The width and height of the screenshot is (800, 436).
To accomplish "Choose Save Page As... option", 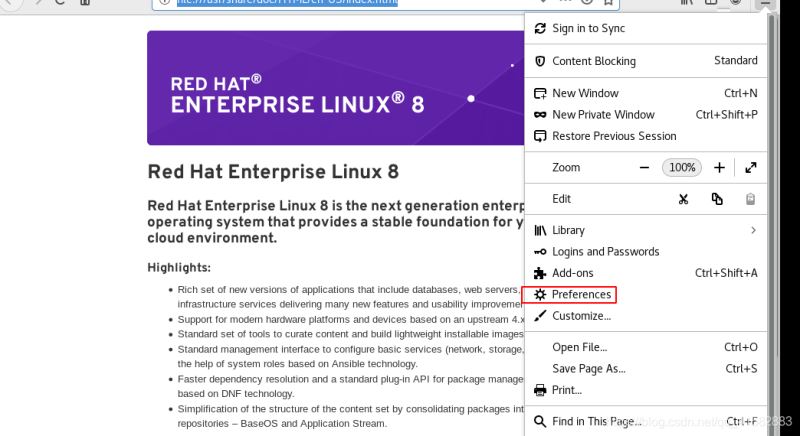I will (588, 369).
